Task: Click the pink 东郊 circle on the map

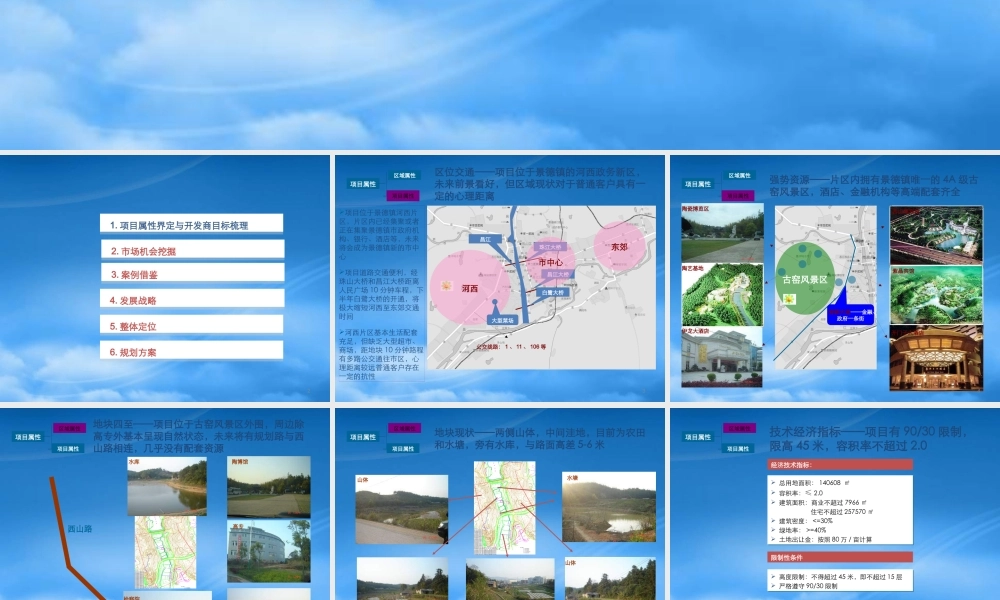Action: [x=619, y=247]
